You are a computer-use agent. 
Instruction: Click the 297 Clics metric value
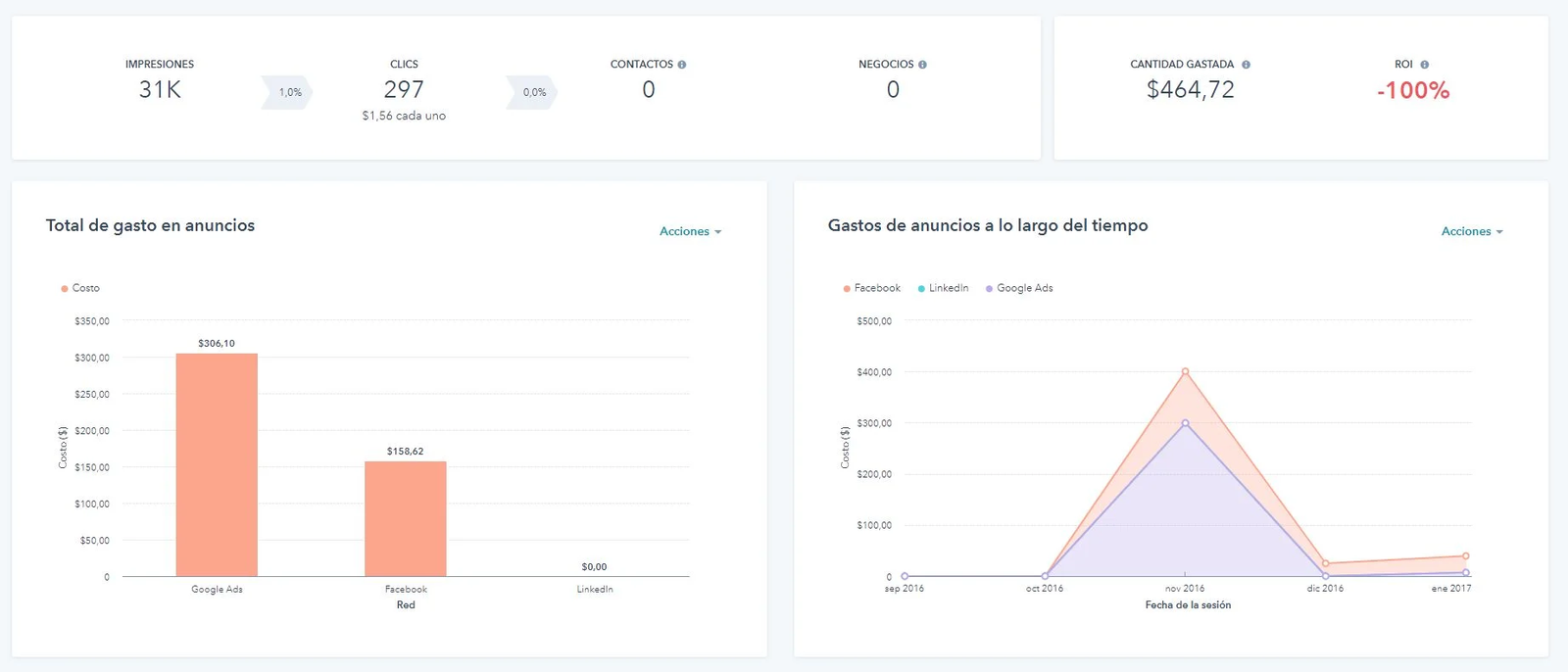(404, 90)
